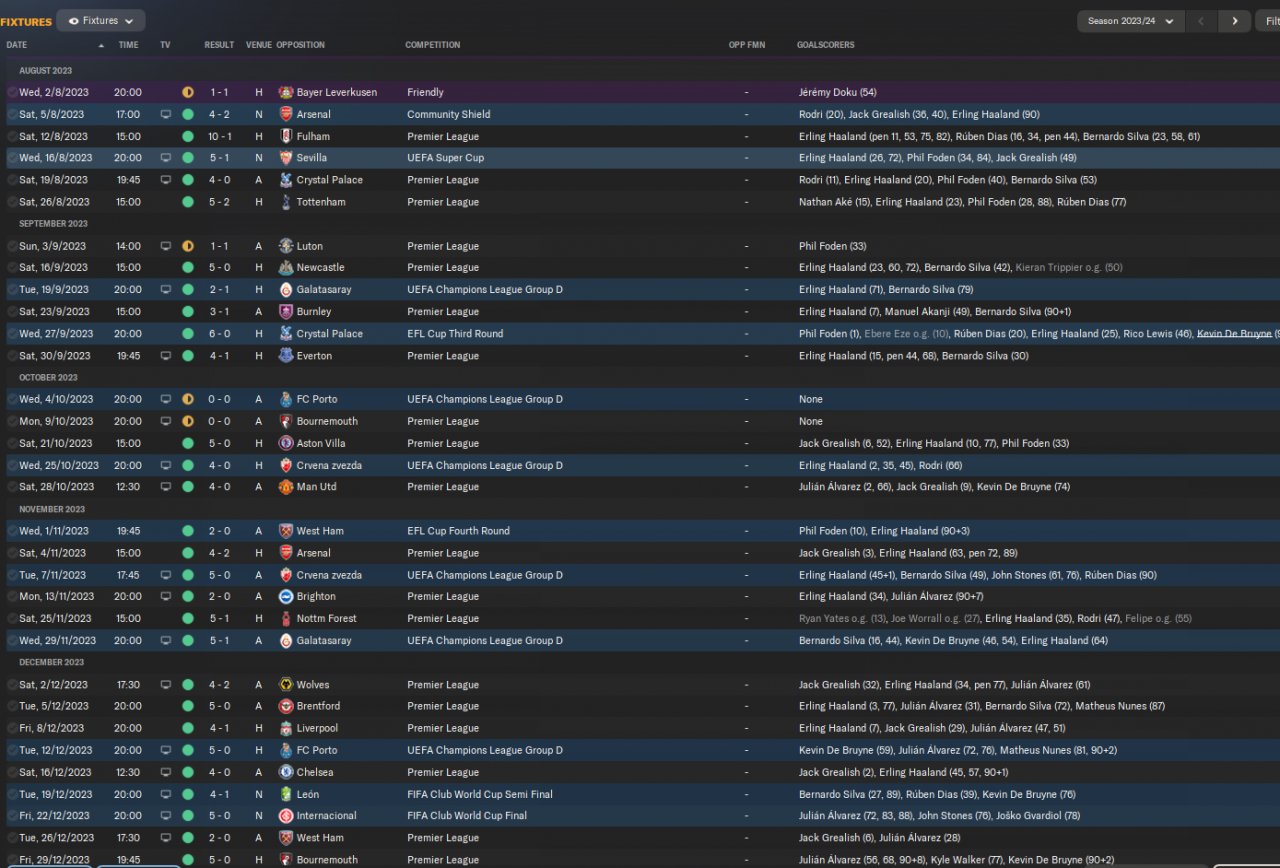Sort fixtures by the TIME column header
The width and height of the screenshot is (1280, 868).
(128, 45)
